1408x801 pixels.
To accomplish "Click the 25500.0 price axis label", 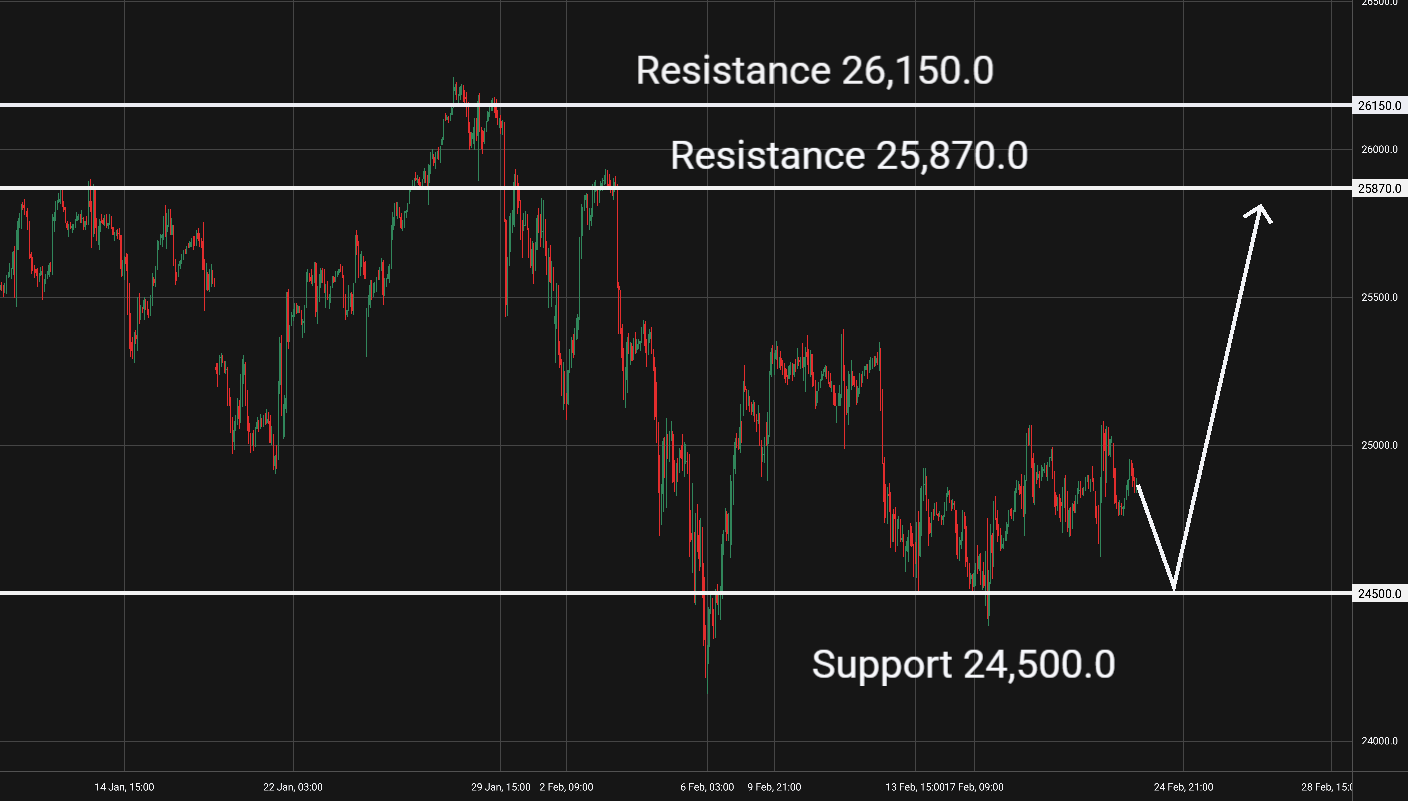I will (x=1380, y=298).
